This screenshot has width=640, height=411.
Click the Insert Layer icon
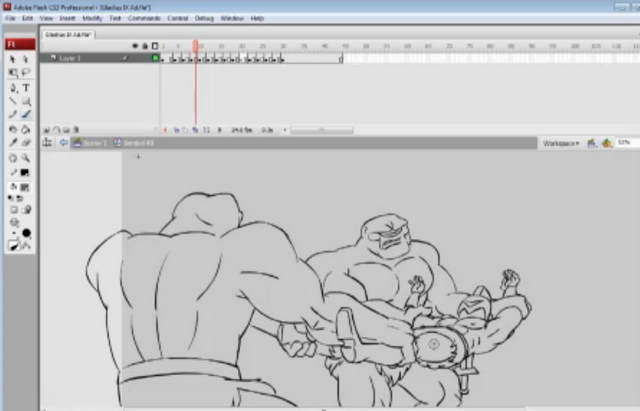[x=47, y=130]
